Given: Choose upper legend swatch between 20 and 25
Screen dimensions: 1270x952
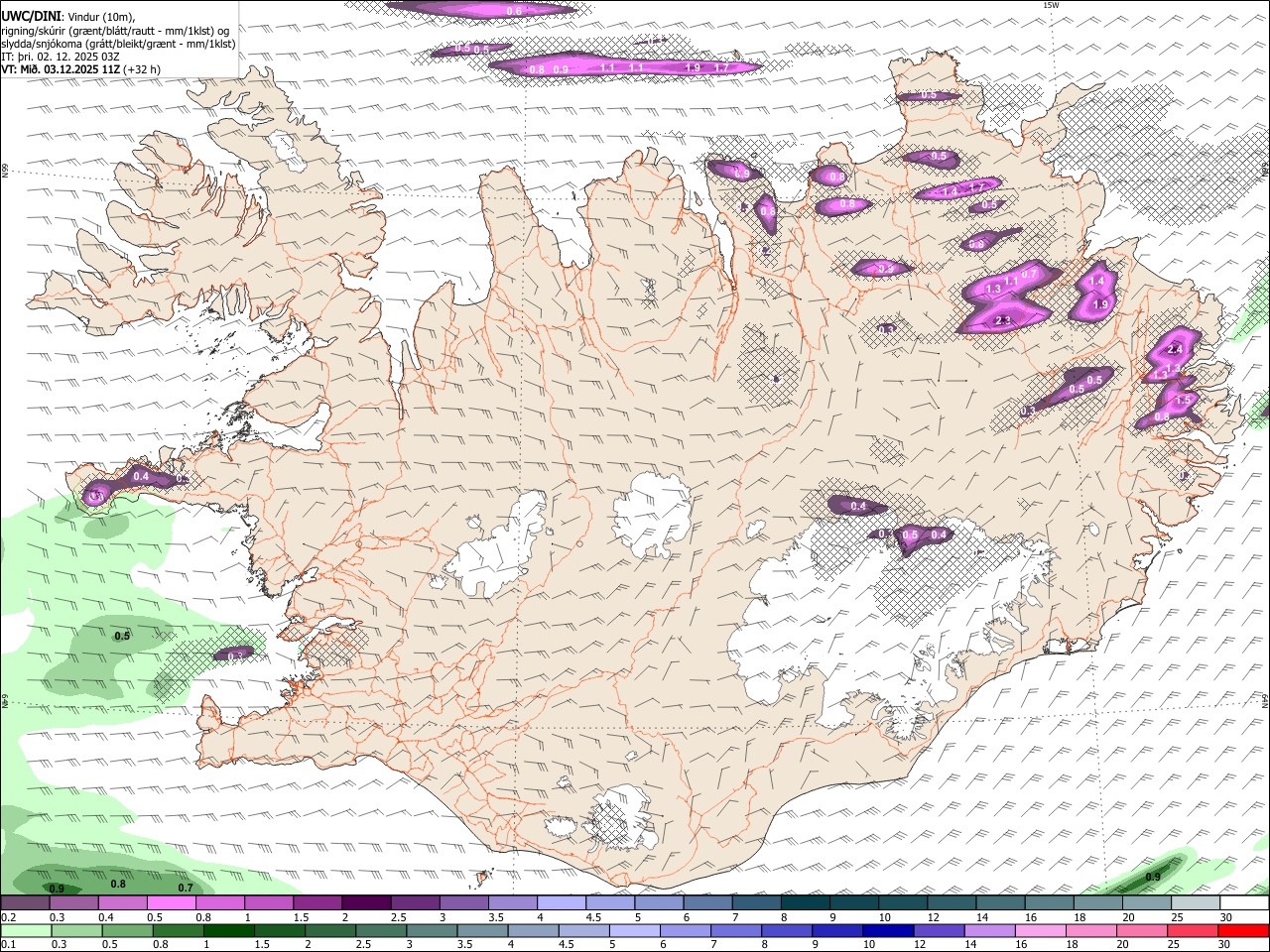Looking at the screenshot, I should click(1146, 903).
